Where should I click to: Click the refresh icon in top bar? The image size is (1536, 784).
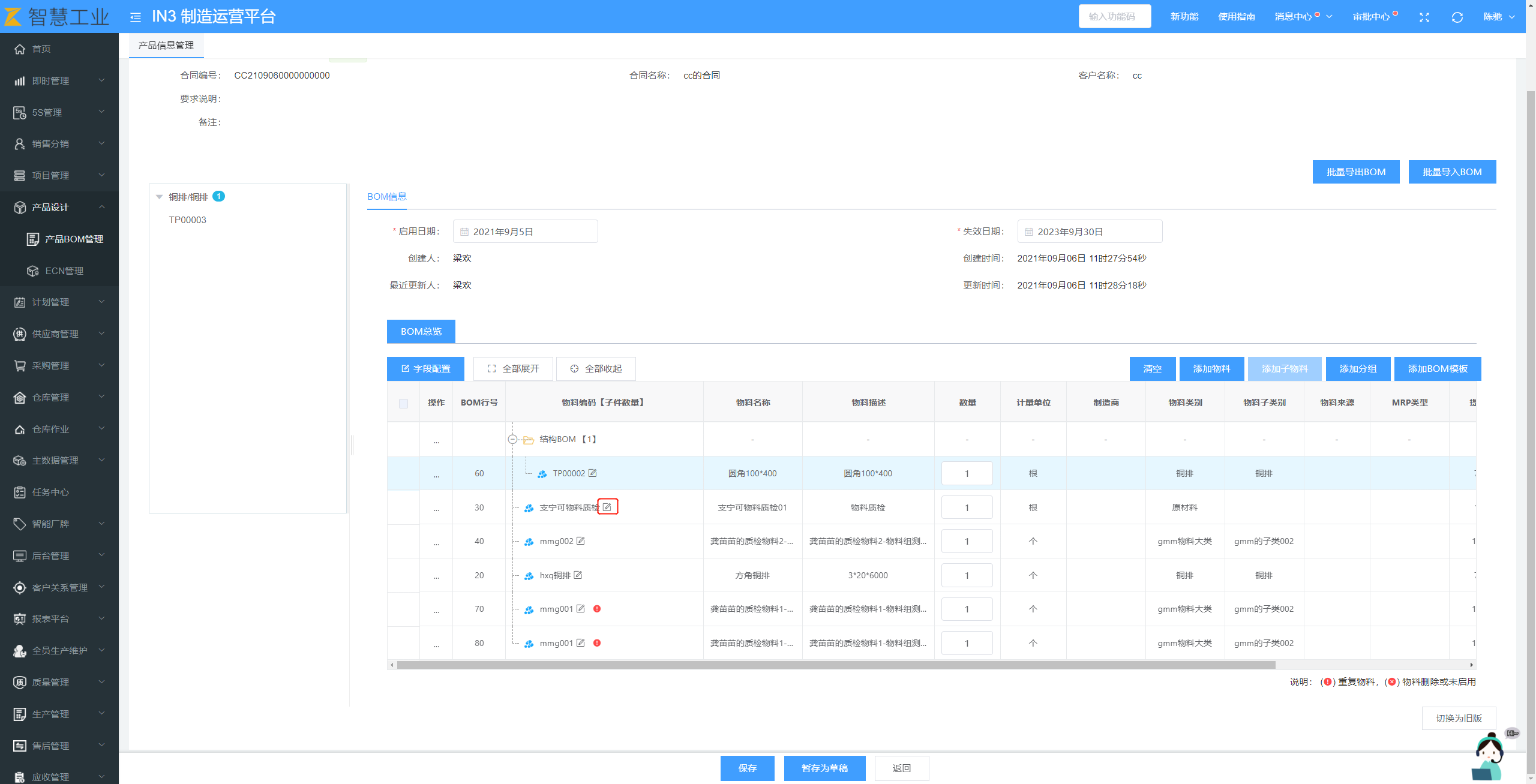coord(1457,17)
